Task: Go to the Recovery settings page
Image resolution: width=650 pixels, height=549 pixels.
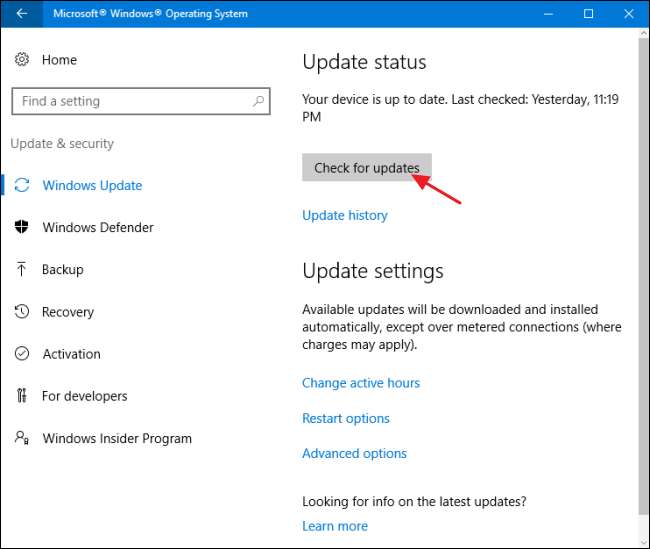Action: tap(69, 312)
